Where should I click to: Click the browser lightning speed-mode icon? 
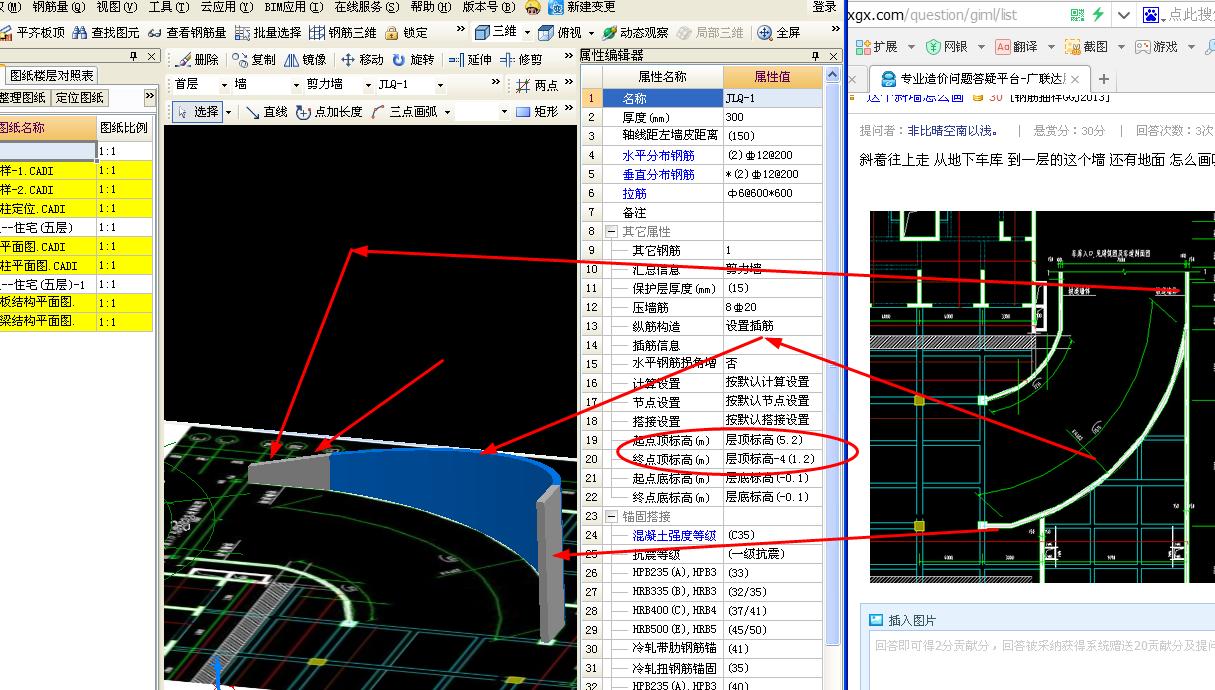point(1098,15)
